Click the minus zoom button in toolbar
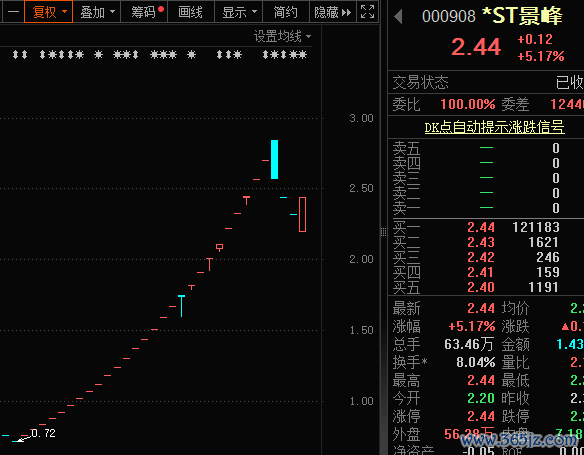The image size is (584, 455). (x=13, y=12)
